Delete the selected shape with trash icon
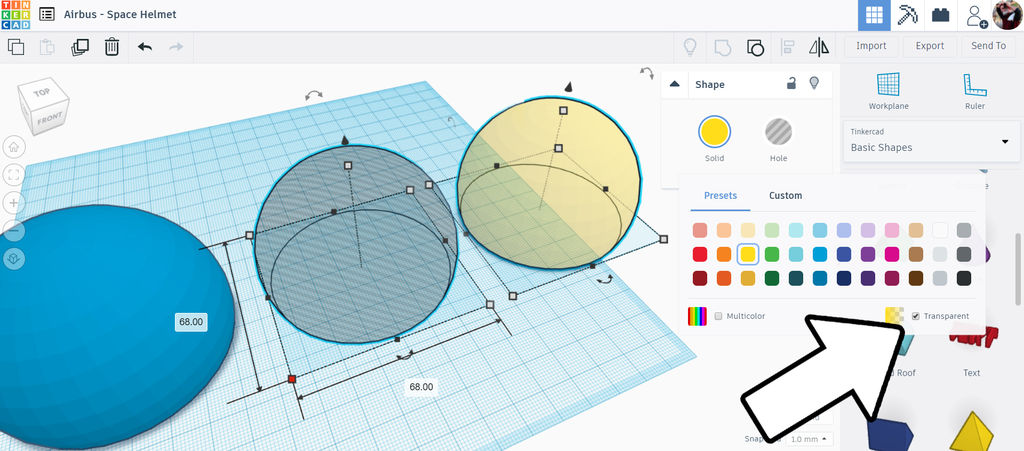This screenshot has width=1024, height=451. [112, 46]
